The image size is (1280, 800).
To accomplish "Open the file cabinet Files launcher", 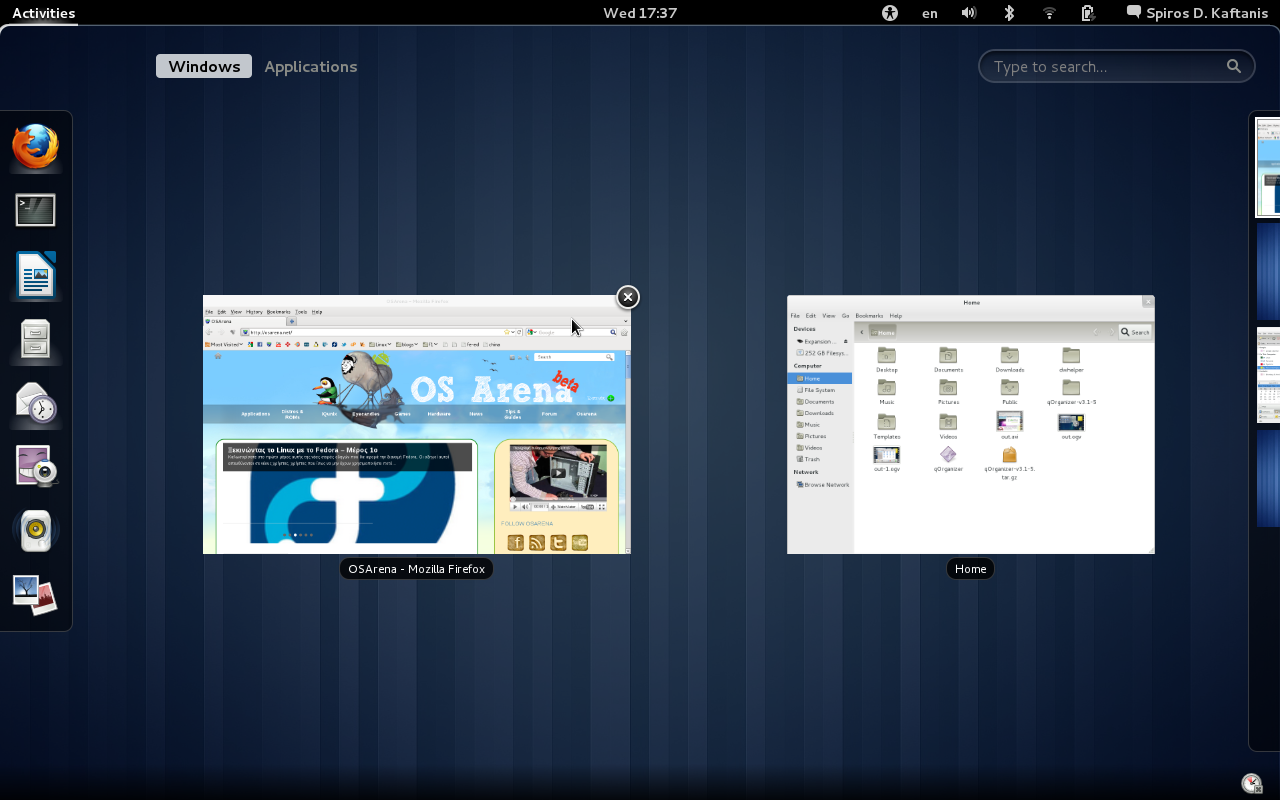I will click(x=36, y=339).
